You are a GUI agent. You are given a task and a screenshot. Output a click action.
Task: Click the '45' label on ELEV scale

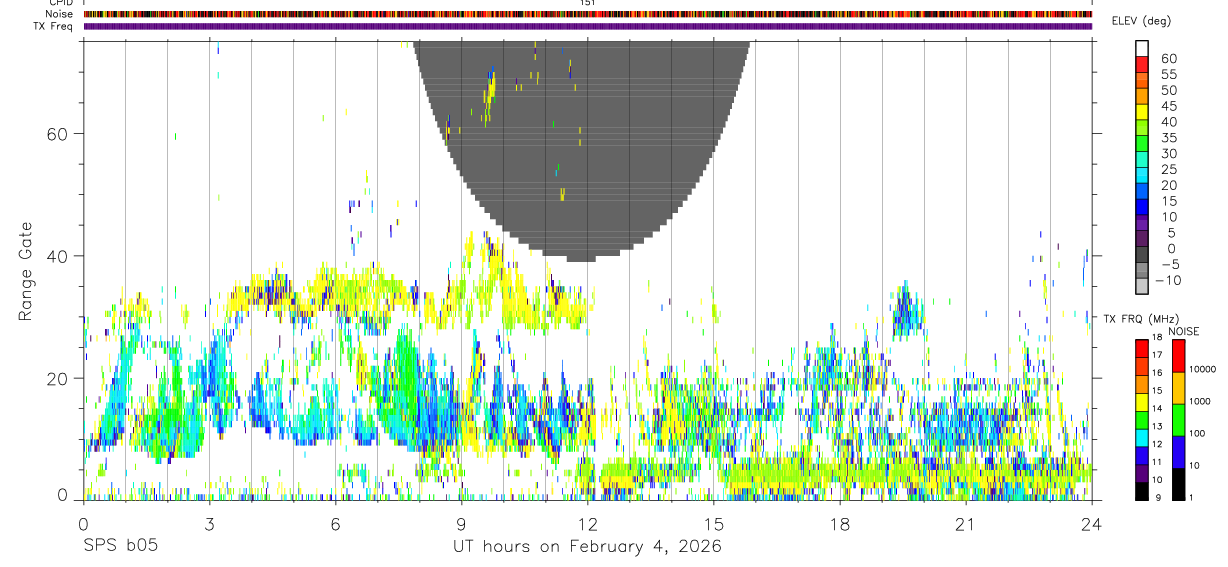pos(1168,106)
